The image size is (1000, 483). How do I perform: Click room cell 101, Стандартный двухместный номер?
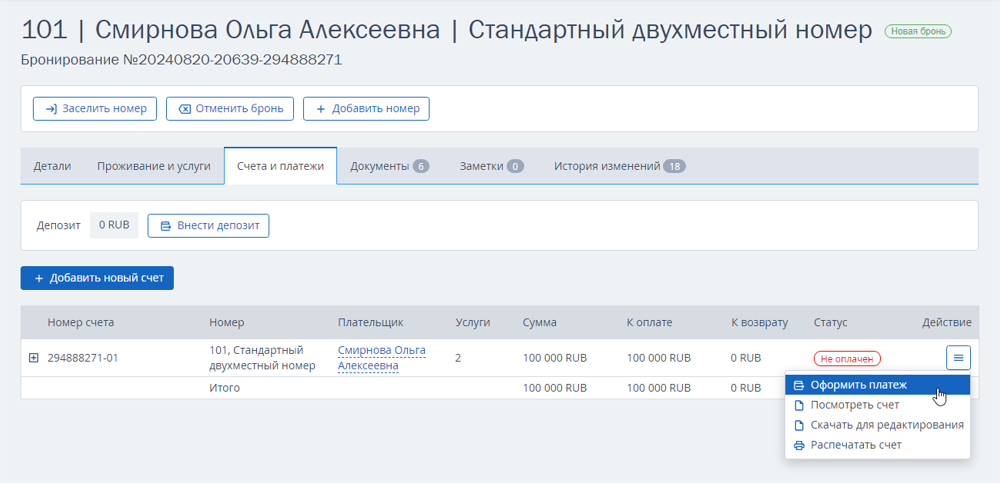(x=262, y=358)
